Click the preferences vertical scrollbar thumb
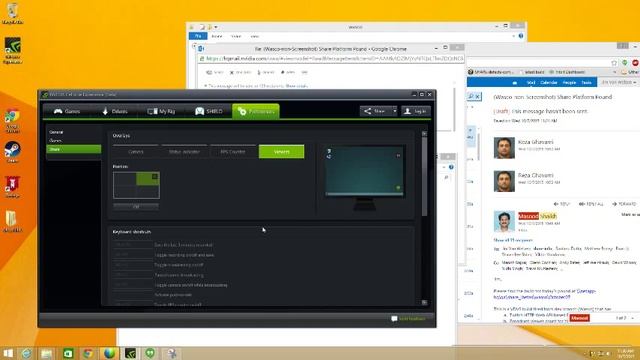The width and height of the screenshot is (640, 360). point(424,176)
